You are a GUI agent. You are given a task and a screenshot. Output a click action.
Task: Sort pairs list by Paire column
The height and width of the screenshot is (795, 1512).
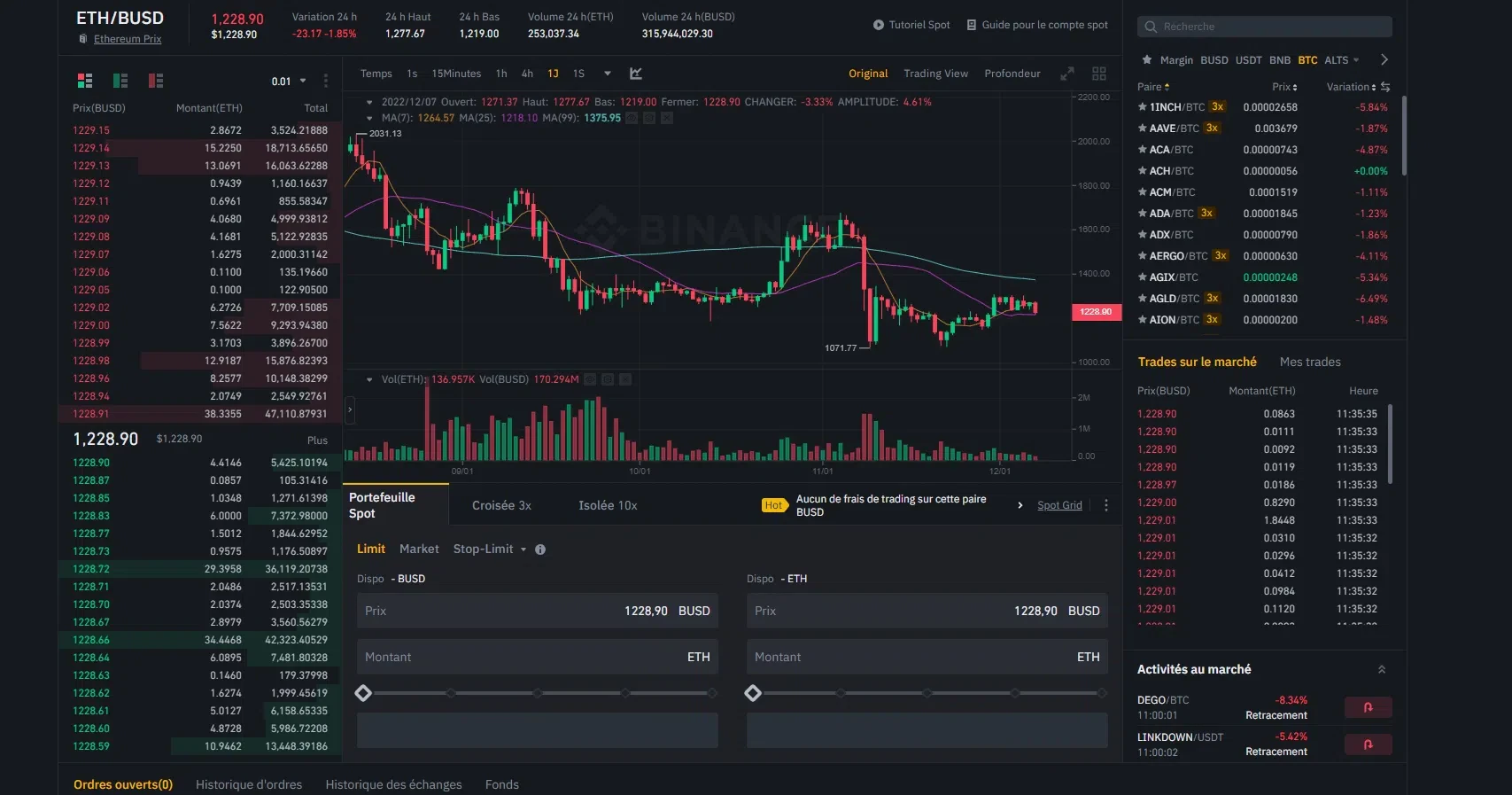pyautogui.click(x=1153, y=87)
